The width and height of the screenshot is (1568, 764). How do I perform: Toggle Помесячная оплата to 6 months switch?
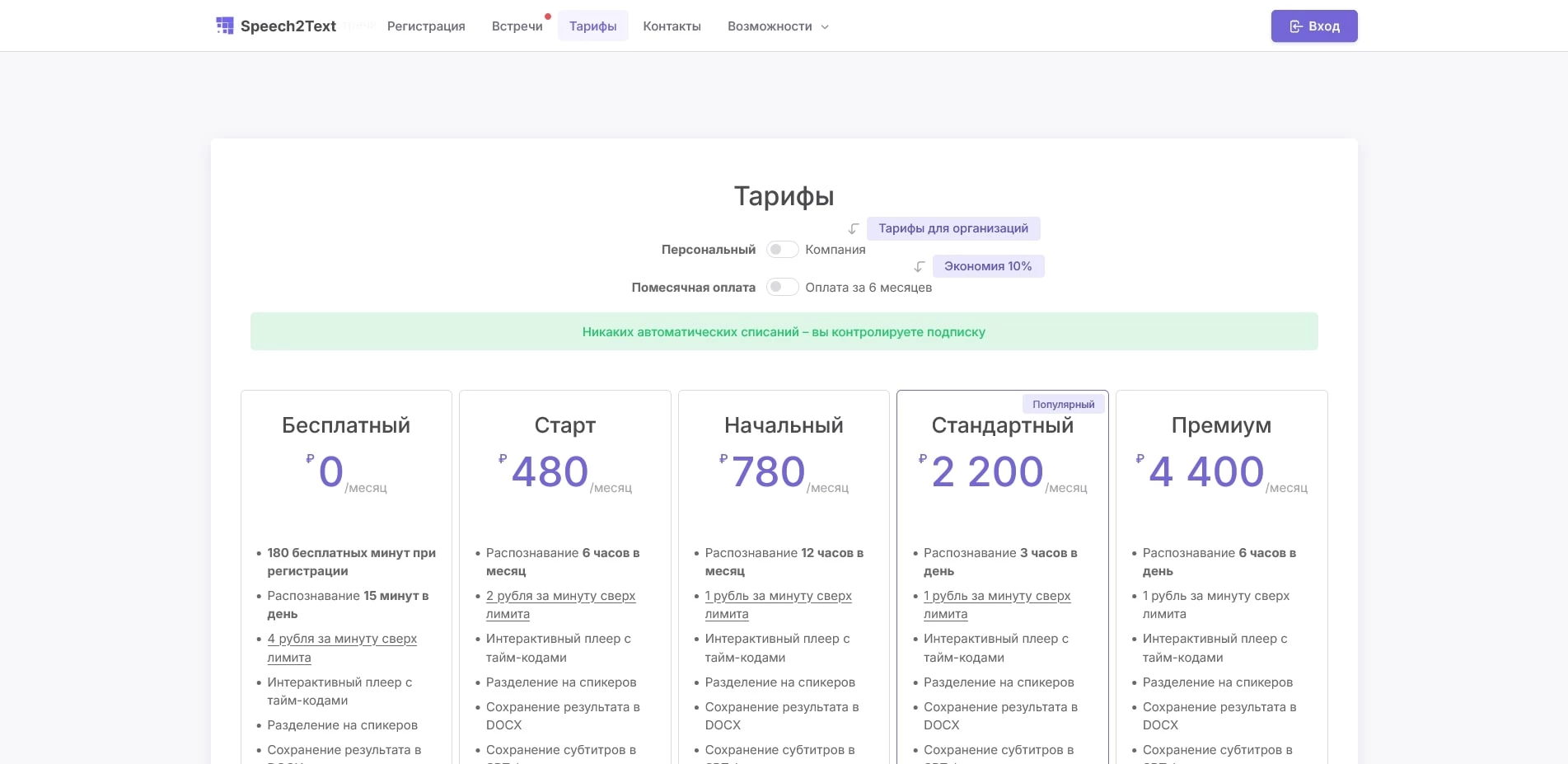[x=782, y=288]
